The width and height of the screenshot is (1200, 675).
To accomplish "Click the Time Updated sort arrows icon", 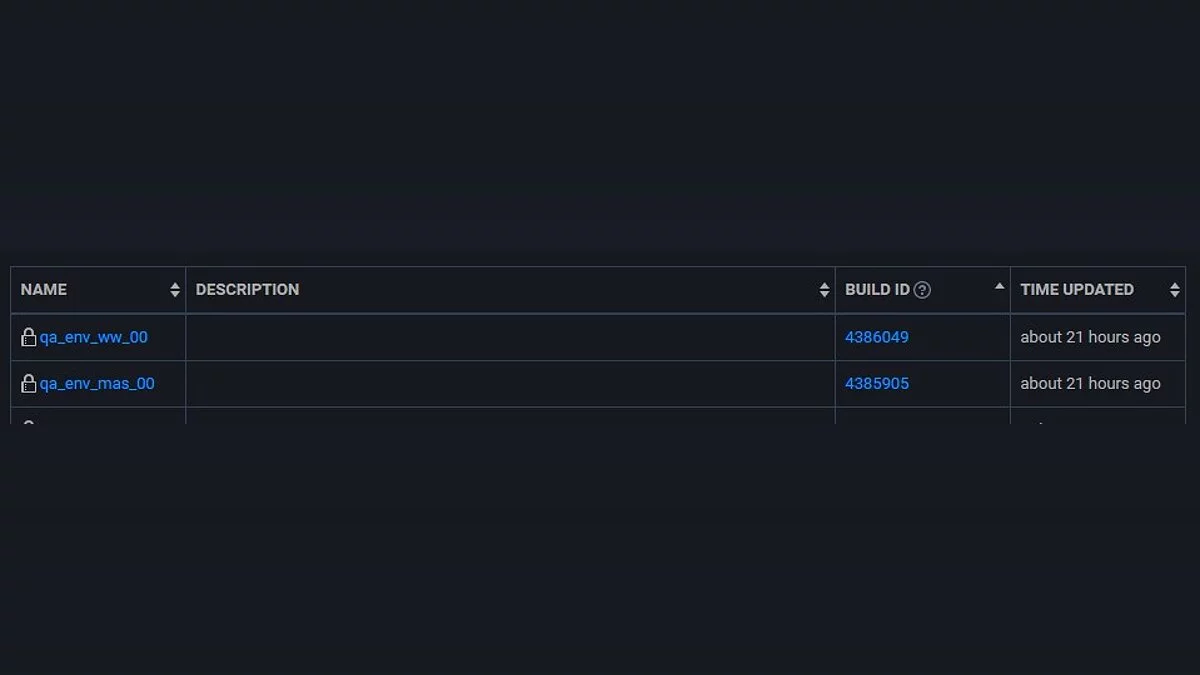I will (1174, 290).
